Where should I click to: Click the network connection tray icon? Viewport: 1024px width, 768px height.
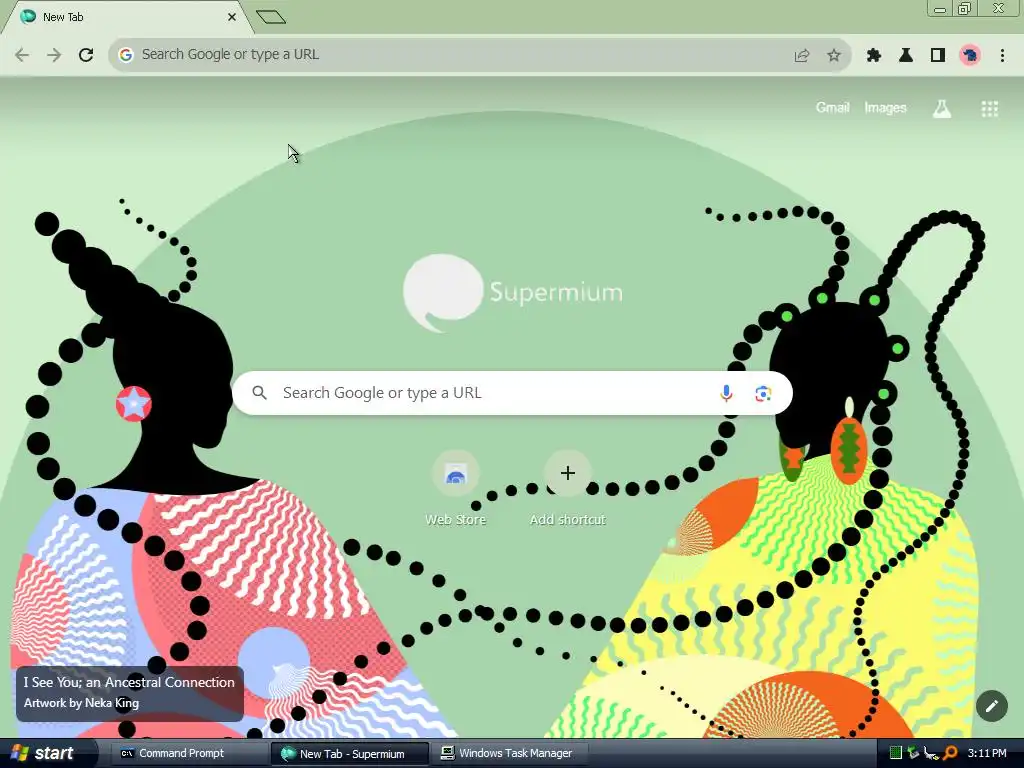931,754
